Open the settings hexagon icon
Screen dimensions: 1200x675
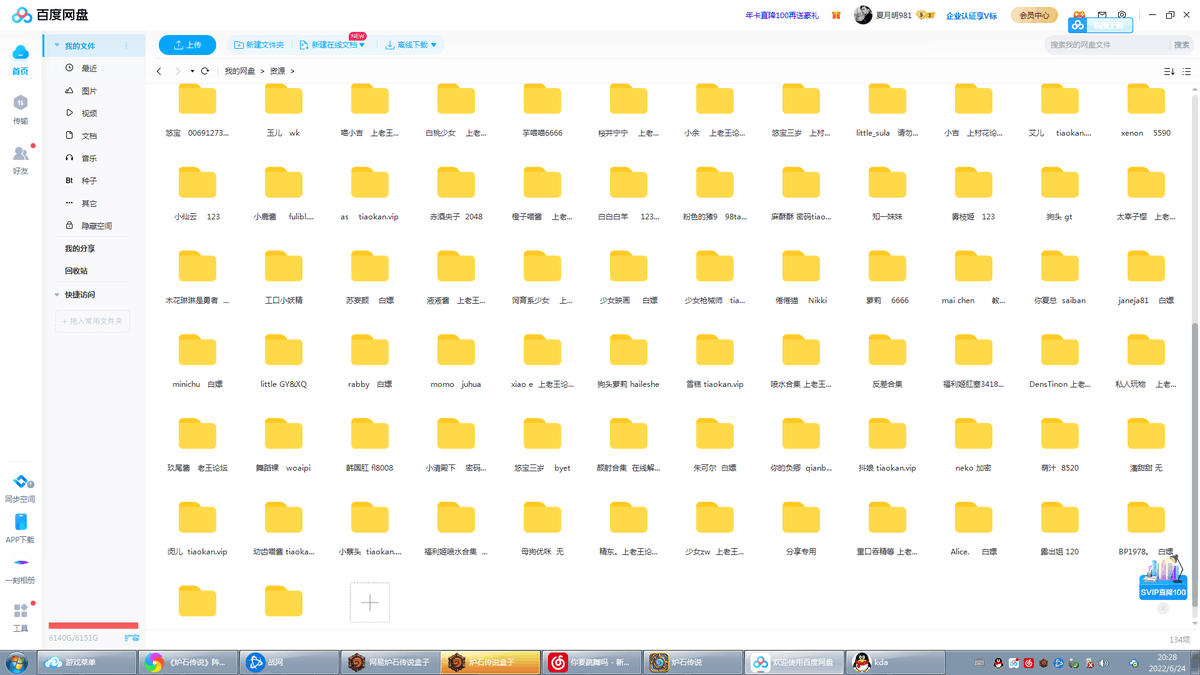click(1122, 15)
